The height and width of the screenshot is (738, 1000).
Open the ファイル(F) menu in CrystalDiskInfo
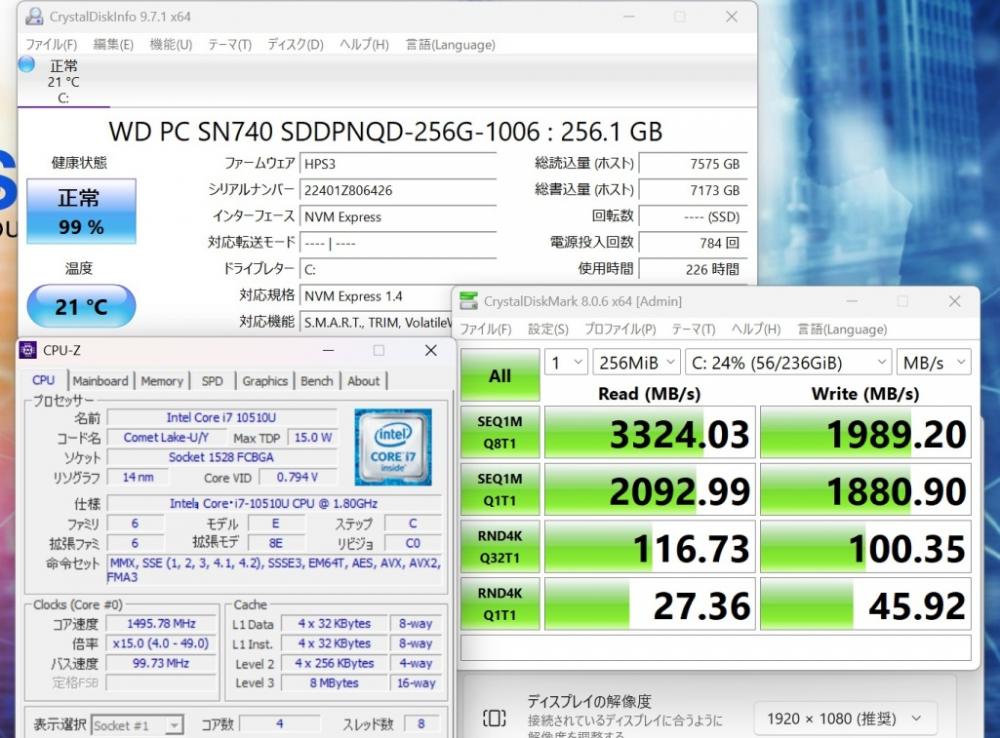(51, 45)
